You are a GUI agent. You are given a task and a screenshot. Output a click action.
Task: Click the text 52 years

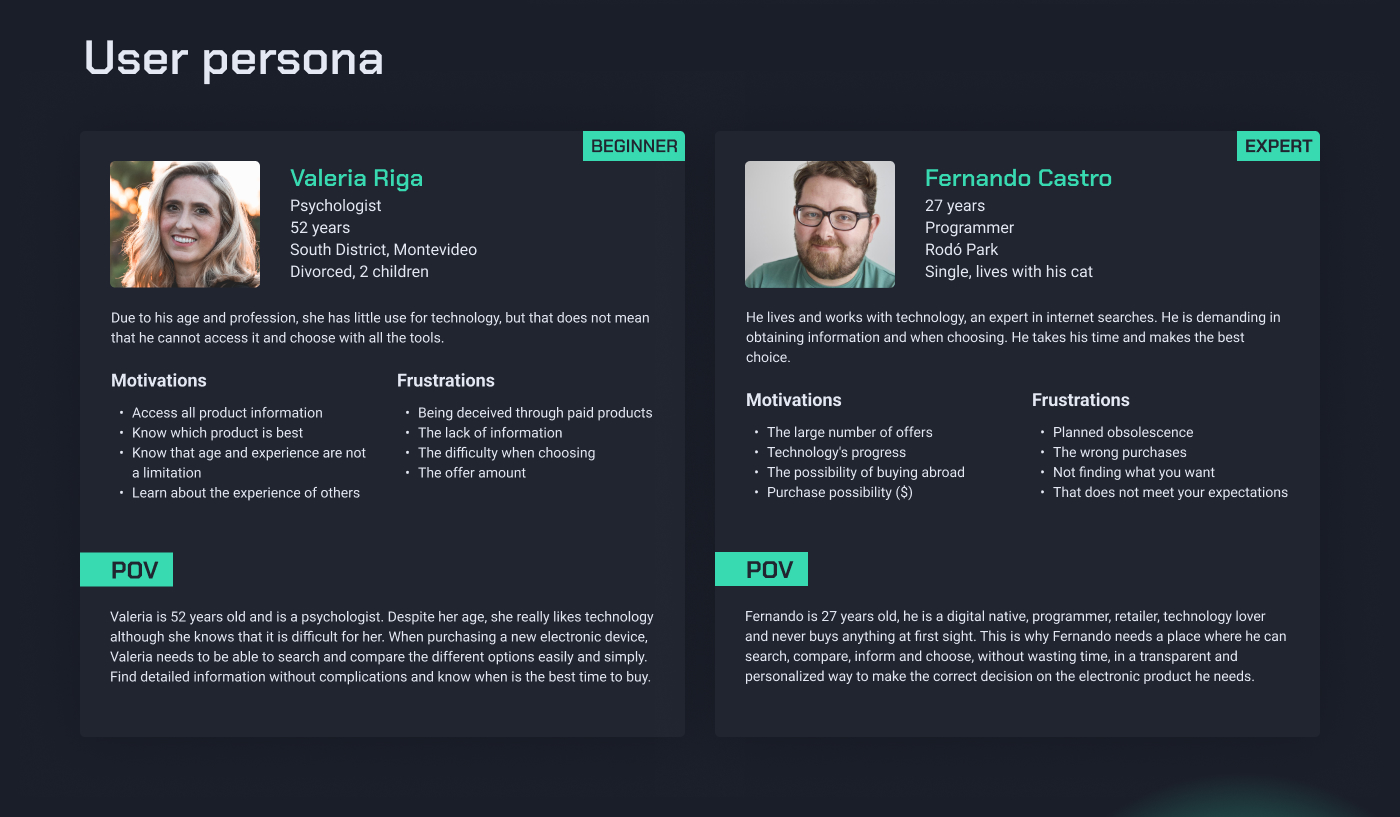tap(320, 228)
